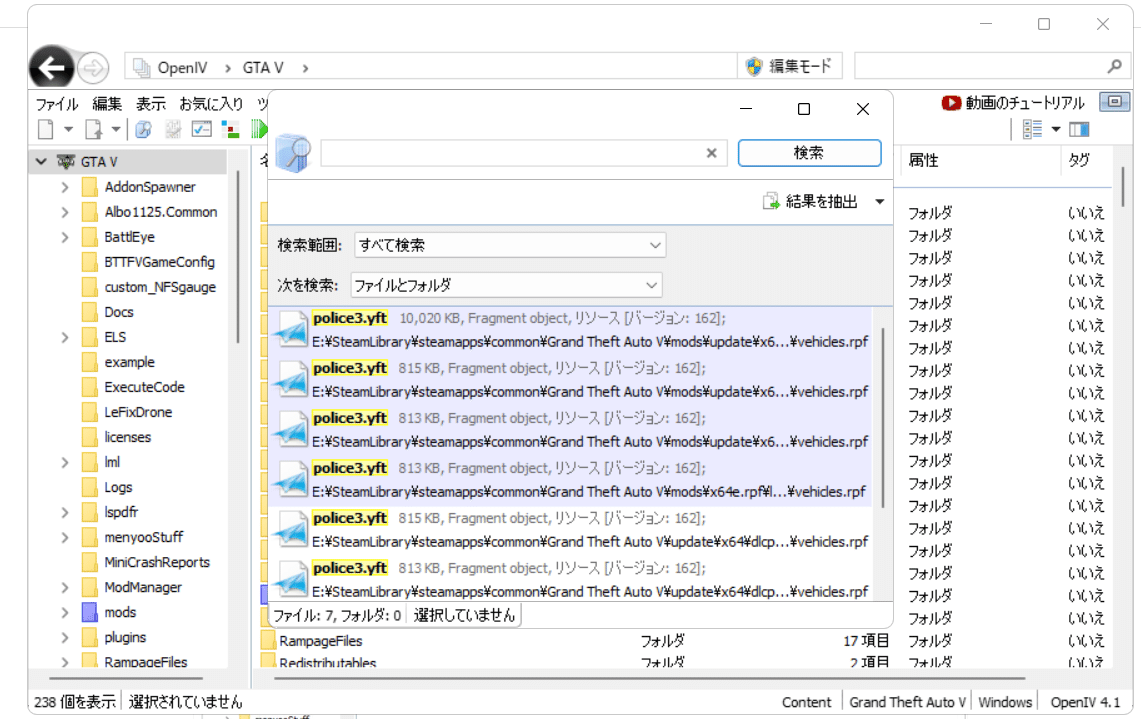Click the options checklist toolbar icon
The height and width of the screenshot is (719, 1141).
click(202, 130)
